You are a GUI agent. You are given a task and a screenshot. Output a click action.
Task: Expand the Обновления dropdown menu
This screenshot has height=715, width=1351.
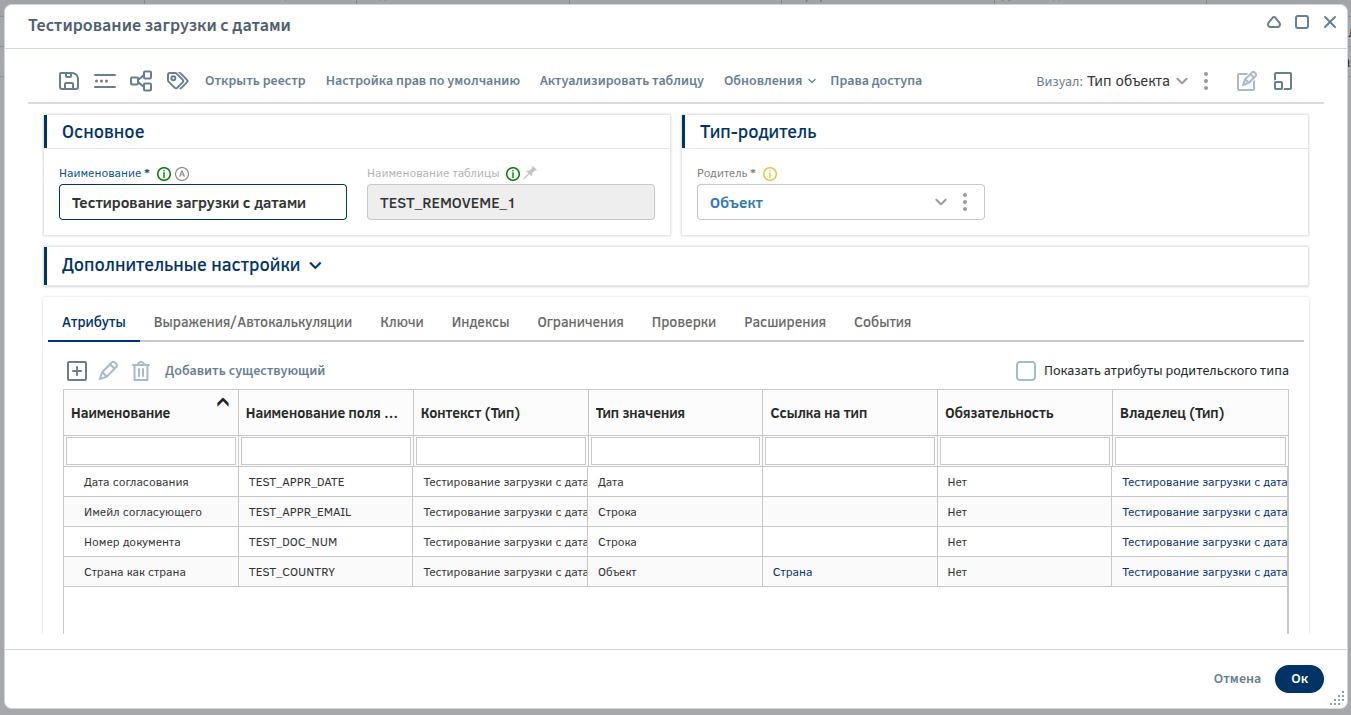(x=769, y=81)
